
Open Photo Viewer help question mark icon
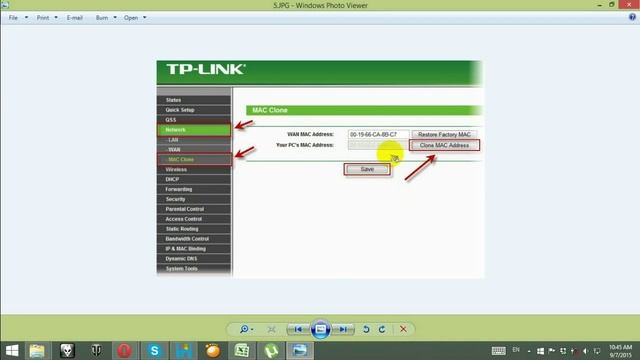coord(632,17)
